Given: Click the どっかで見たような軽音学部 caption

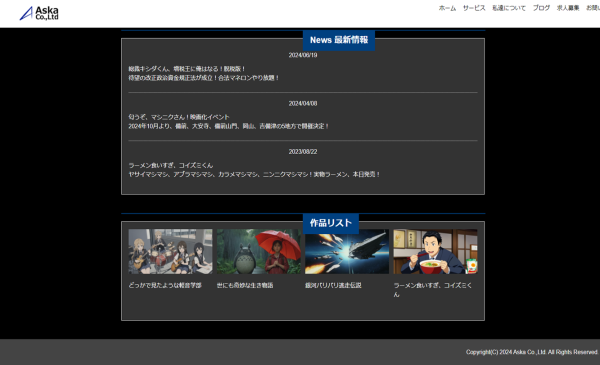Looking at the screenshot, I should [165, 285].
